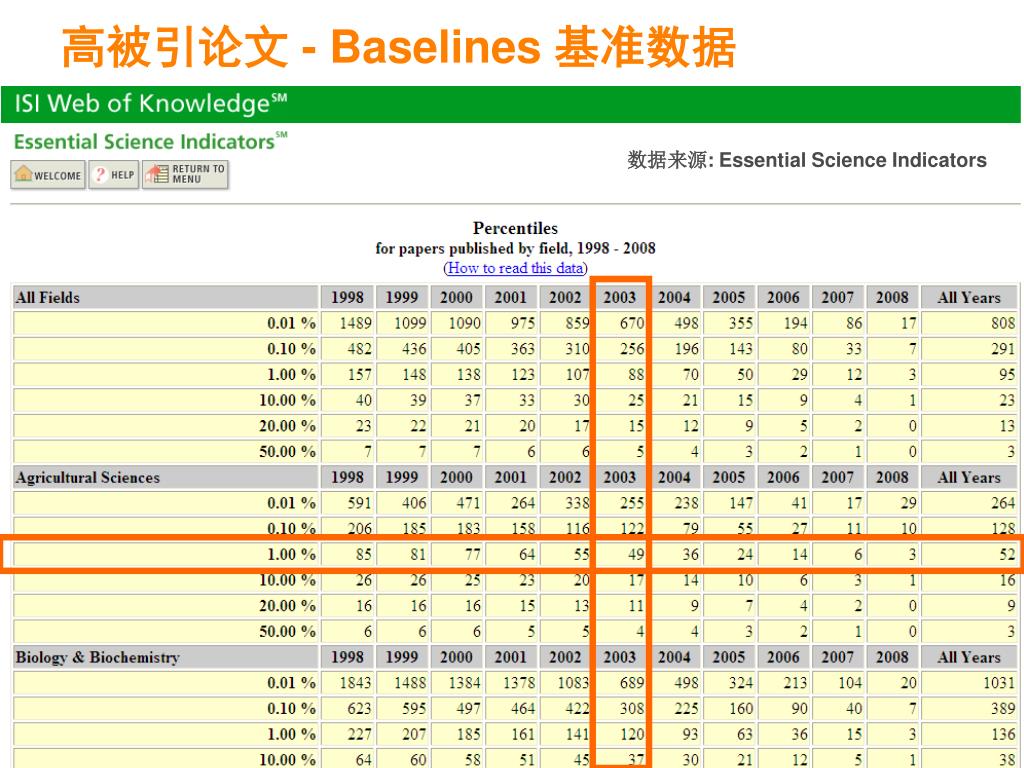
Task: Select the All Fields 1.00 % value 157
Action: pyautogui.click(x=359, y=375)
